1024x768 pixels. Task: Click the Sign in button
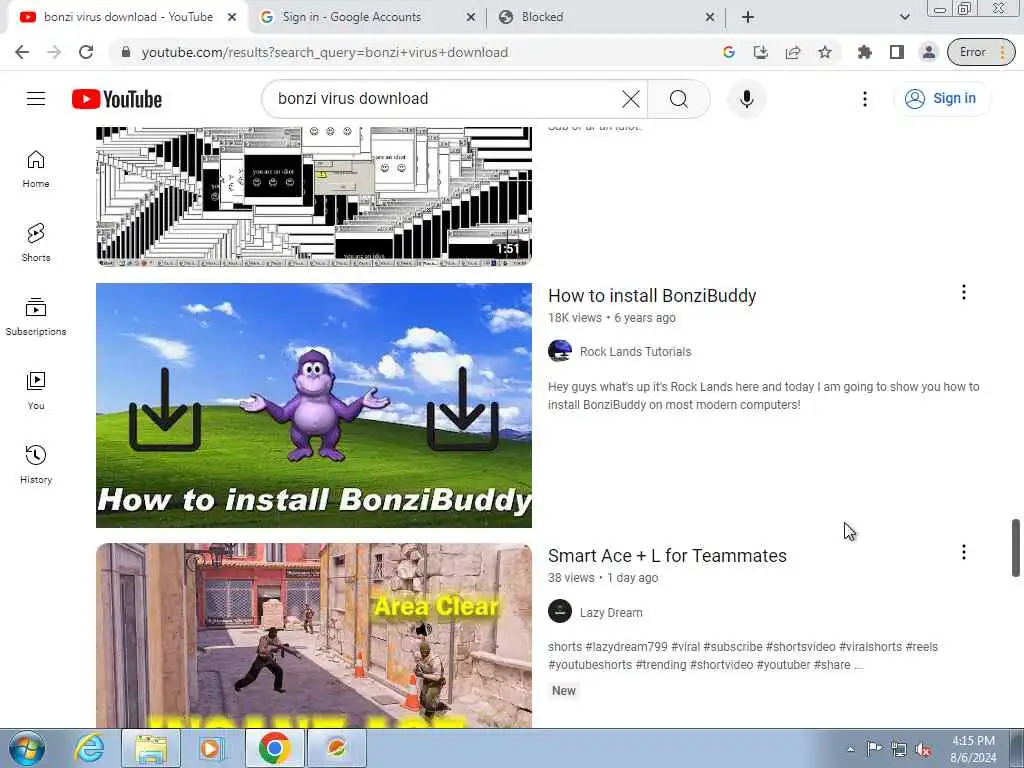click(x=941, y=99)
